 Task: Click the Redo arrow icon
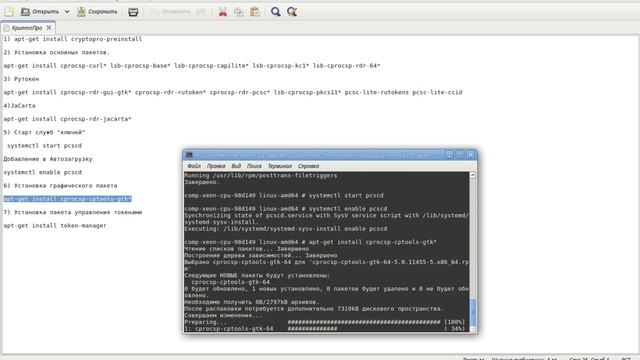201,12
